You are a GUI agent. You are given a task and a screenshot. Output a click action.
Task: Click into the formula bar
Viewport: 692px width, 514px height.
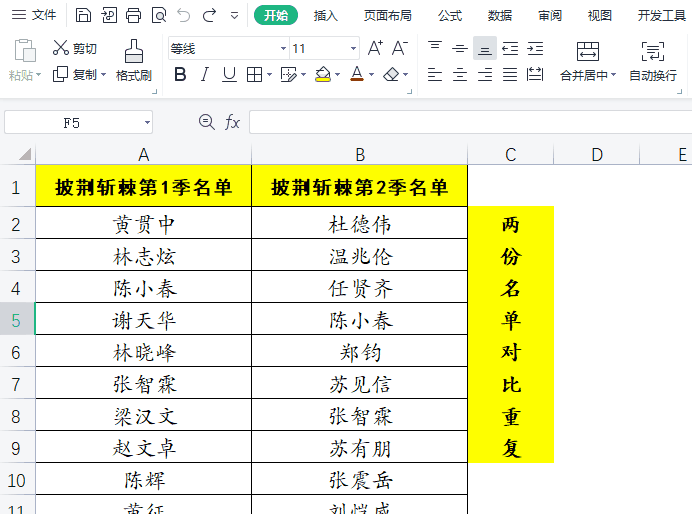(470, 122)
